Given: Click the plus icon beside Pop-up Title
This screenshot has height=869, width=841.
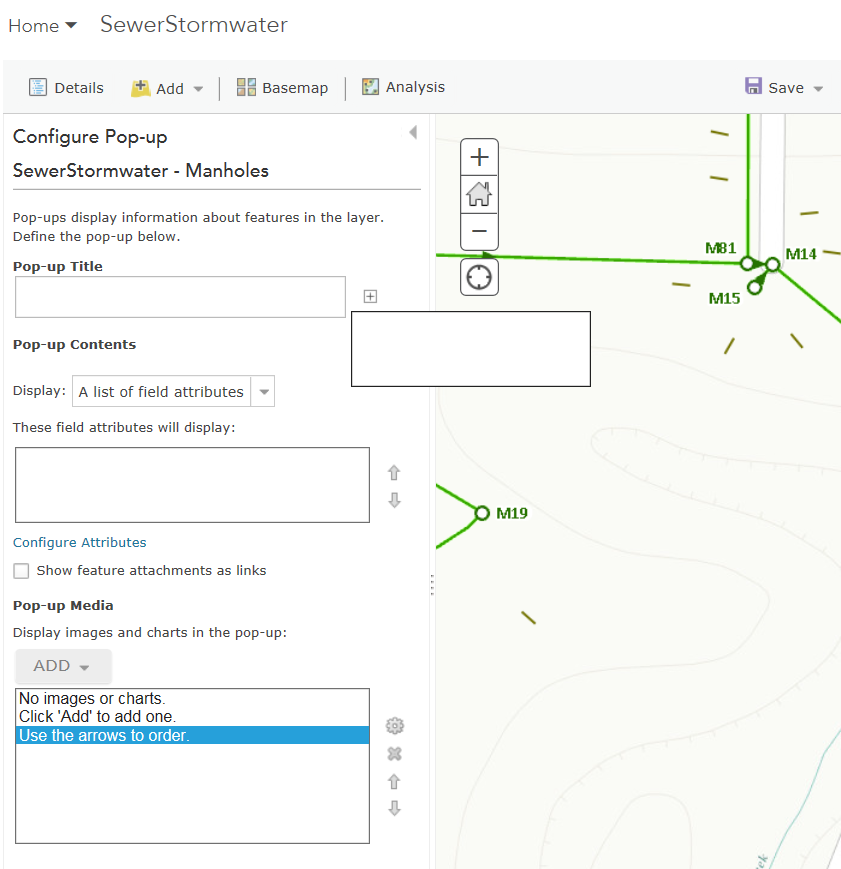Looking at the screenshot, I should point(370,296).
